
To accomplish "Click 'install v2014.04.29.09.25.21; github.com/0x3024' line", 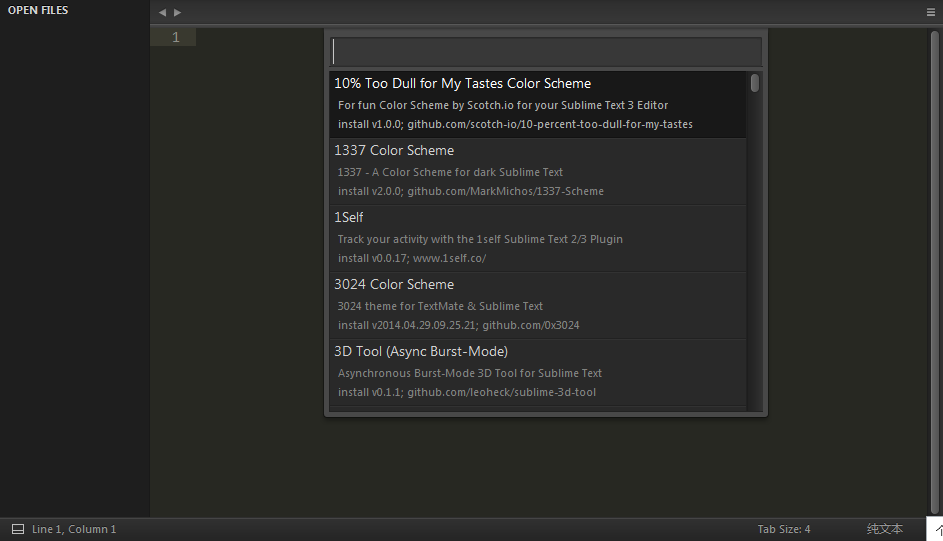I will (x=458, y=325).
